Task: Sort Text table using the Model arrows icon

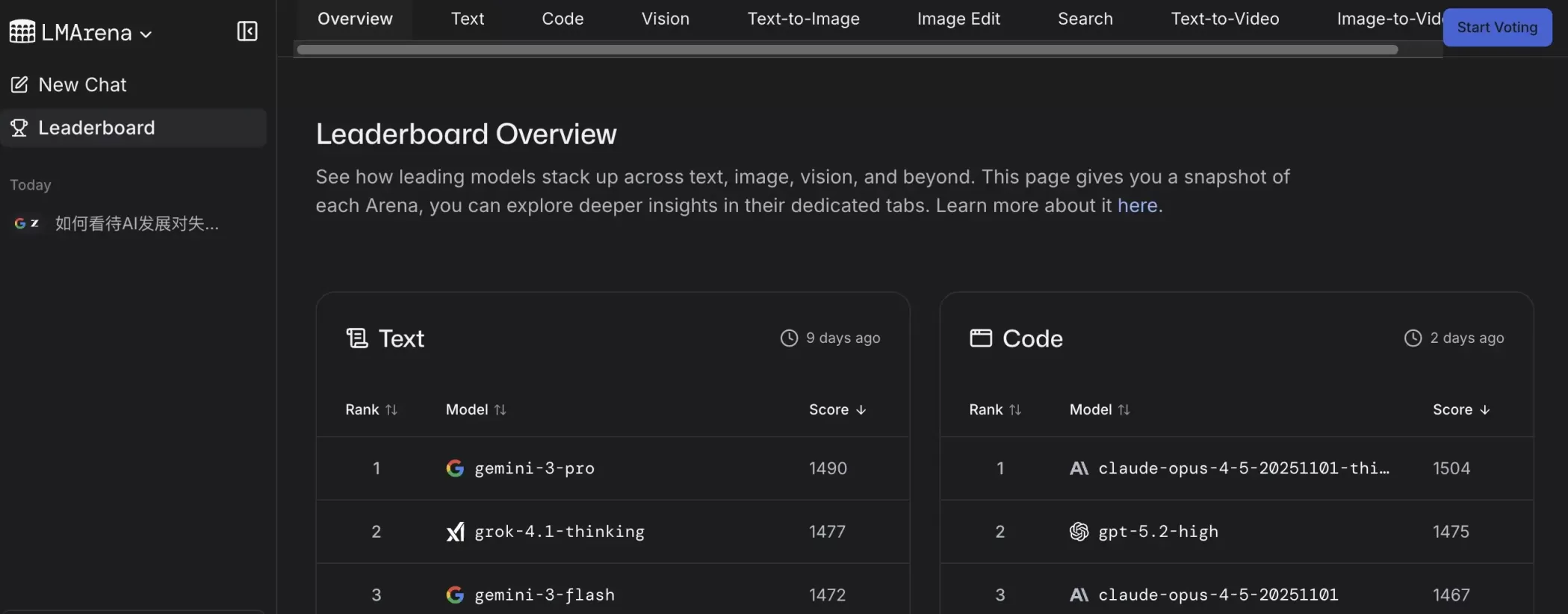Action: coord(501,410)
